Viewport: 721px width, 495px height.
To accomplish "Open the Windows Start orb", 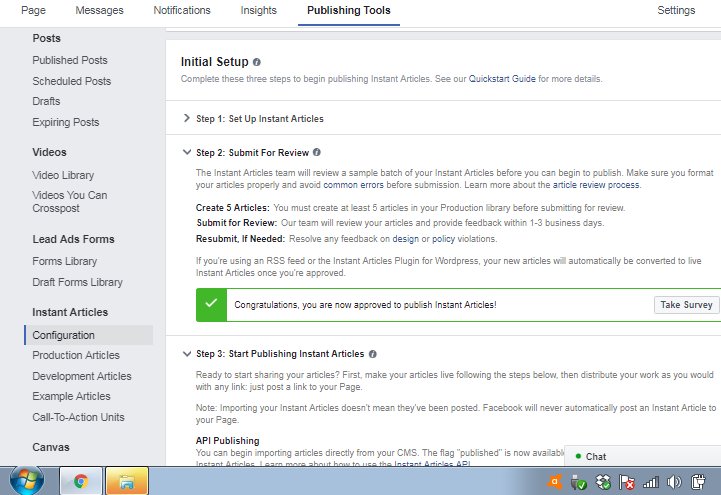I will 27,481.
